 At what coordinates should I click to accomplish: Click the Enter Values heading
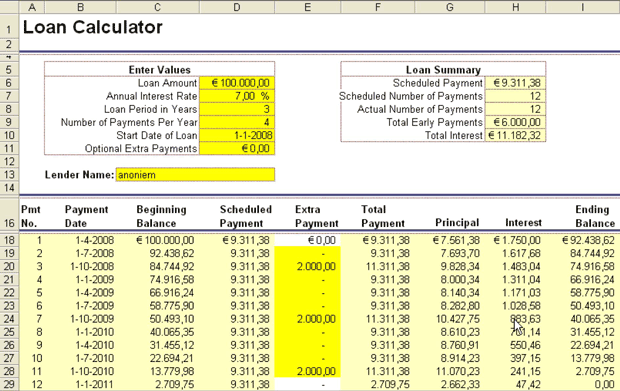pyautogui.click(x=159, y=70)
